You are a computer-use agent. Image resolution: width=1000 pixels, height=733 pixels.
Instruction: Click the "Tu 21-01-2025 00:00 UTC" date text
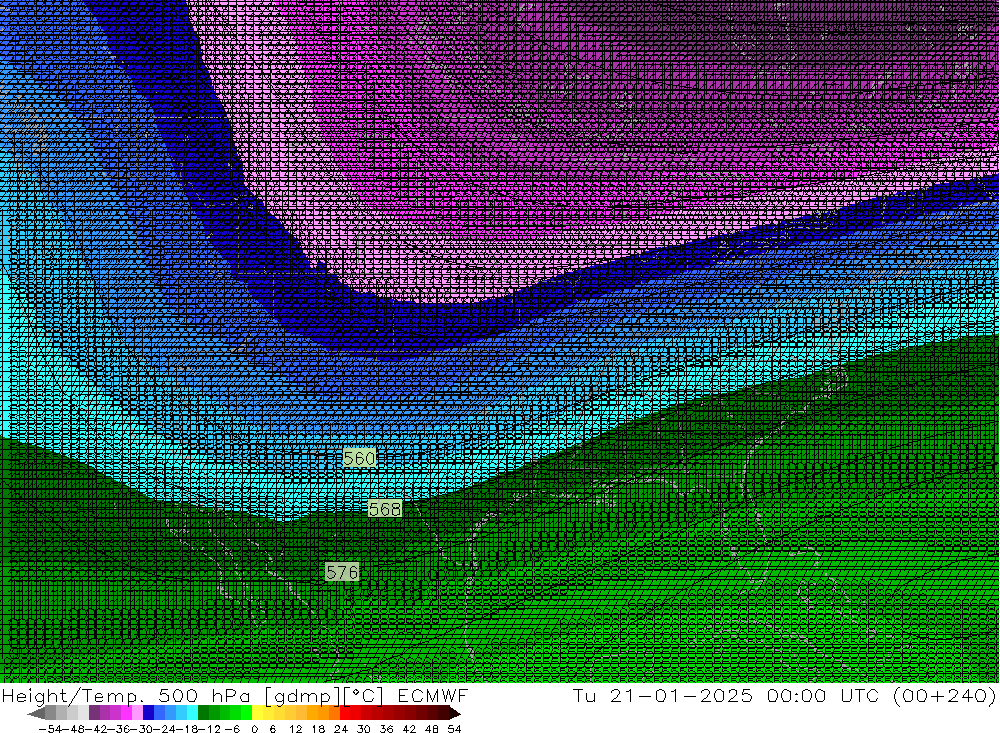[726, 695]
